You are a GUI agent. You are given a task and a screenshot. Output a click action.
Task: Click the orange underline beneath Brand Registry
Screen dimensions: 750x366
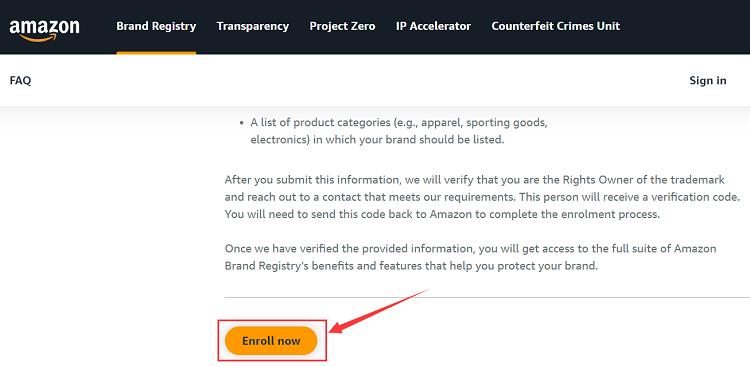156,53
